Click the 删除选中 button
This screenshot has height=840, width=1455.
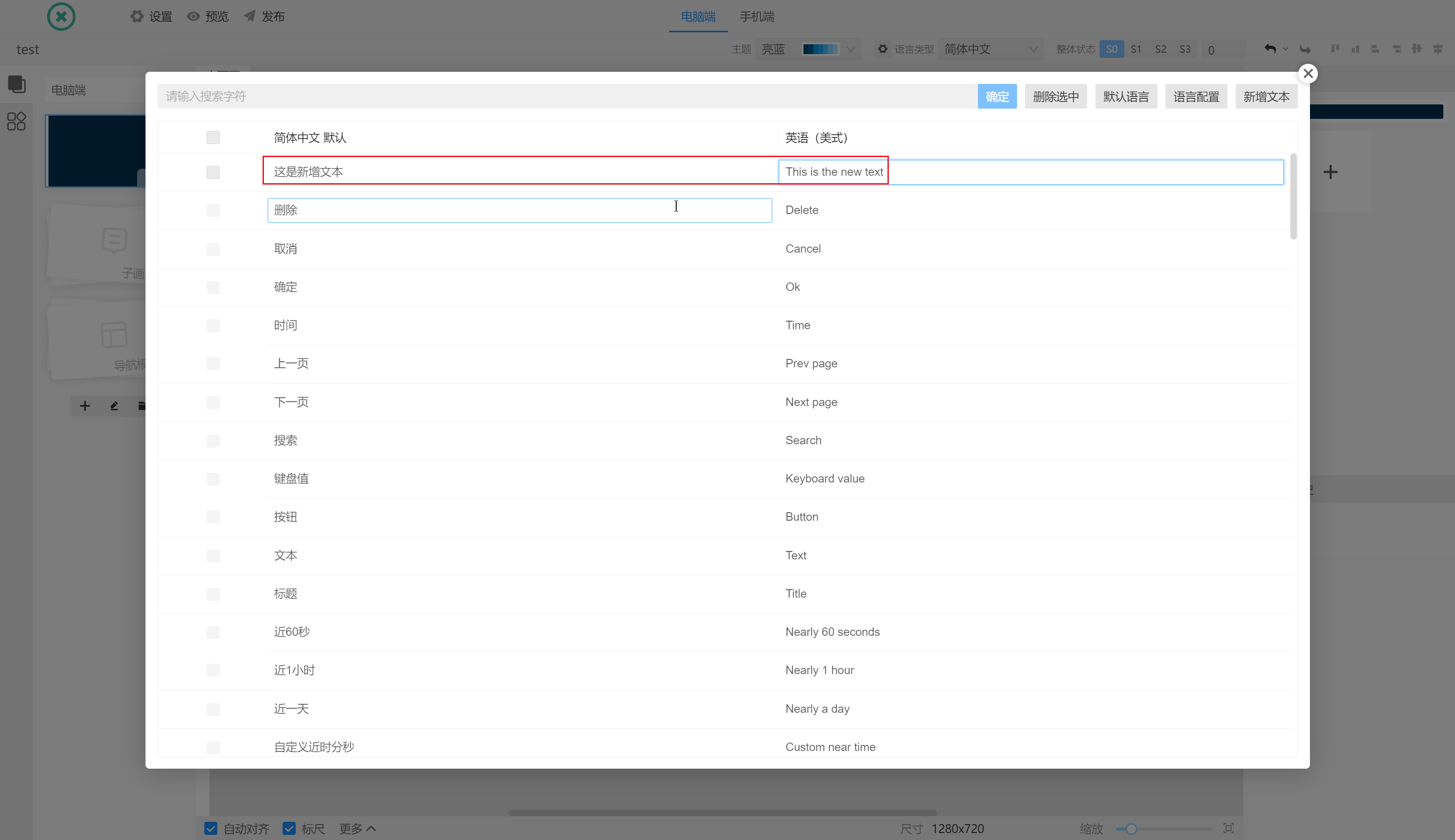[1056, 96]
